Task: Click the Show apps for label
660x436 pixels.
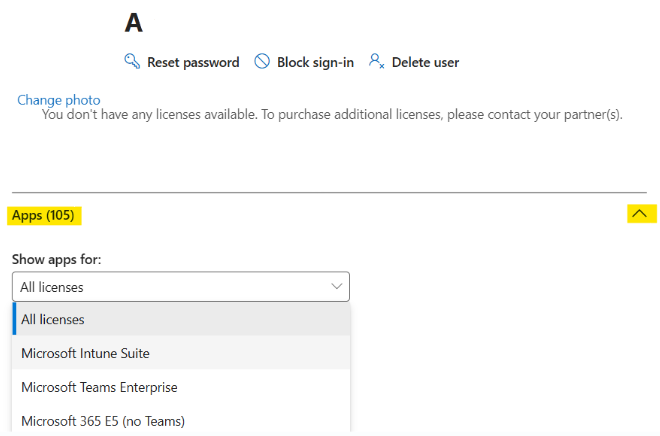Action: [56, 260]
